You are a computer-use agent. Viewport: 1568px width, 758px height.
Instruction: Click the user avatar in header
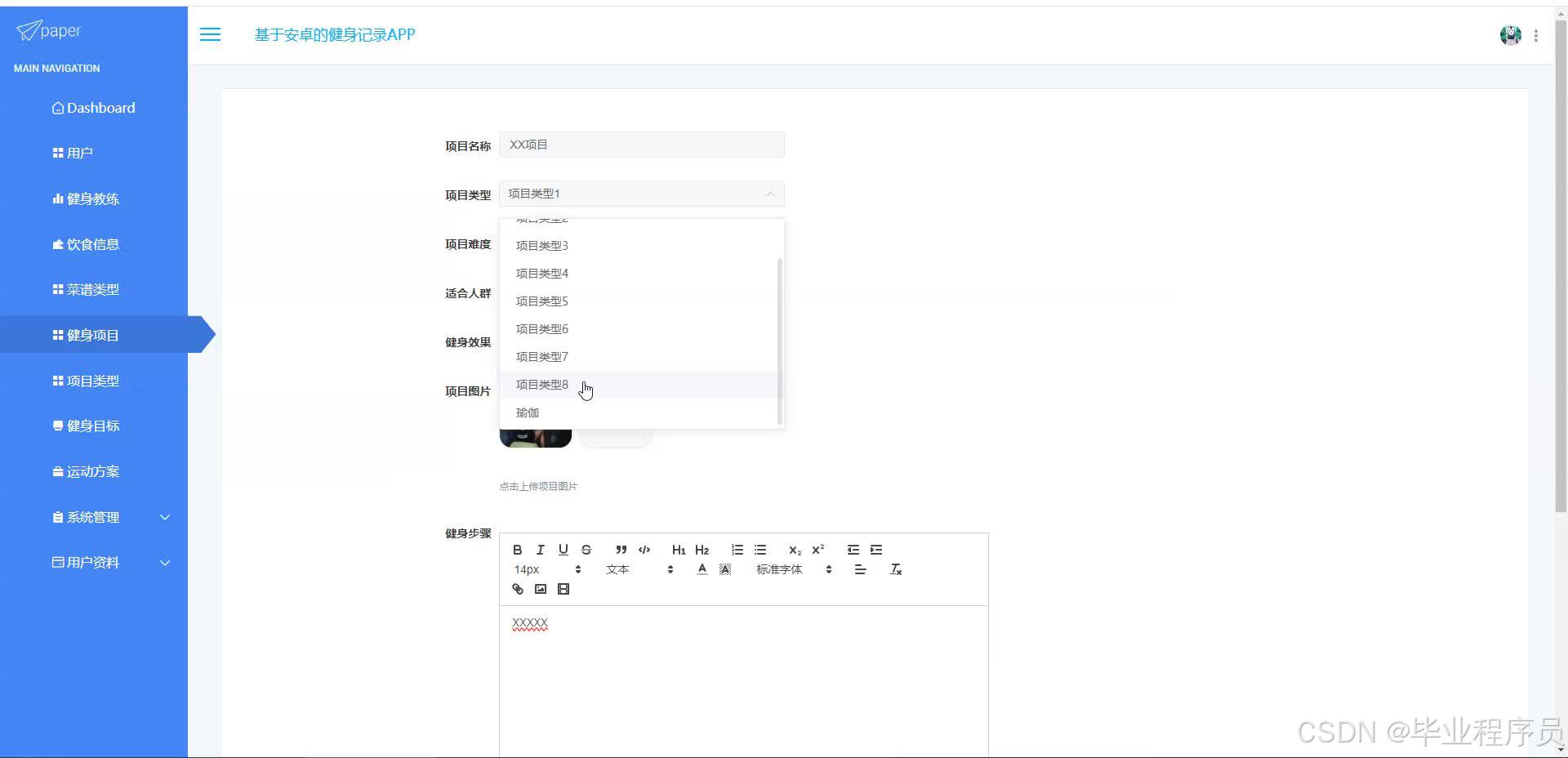1510,35
